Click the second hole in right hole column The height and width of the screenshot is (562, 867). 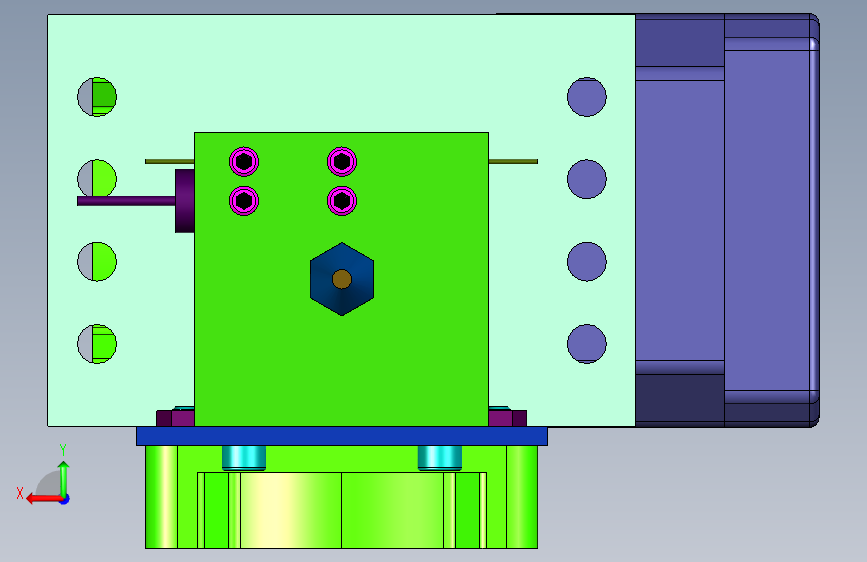tap(587, 179)
